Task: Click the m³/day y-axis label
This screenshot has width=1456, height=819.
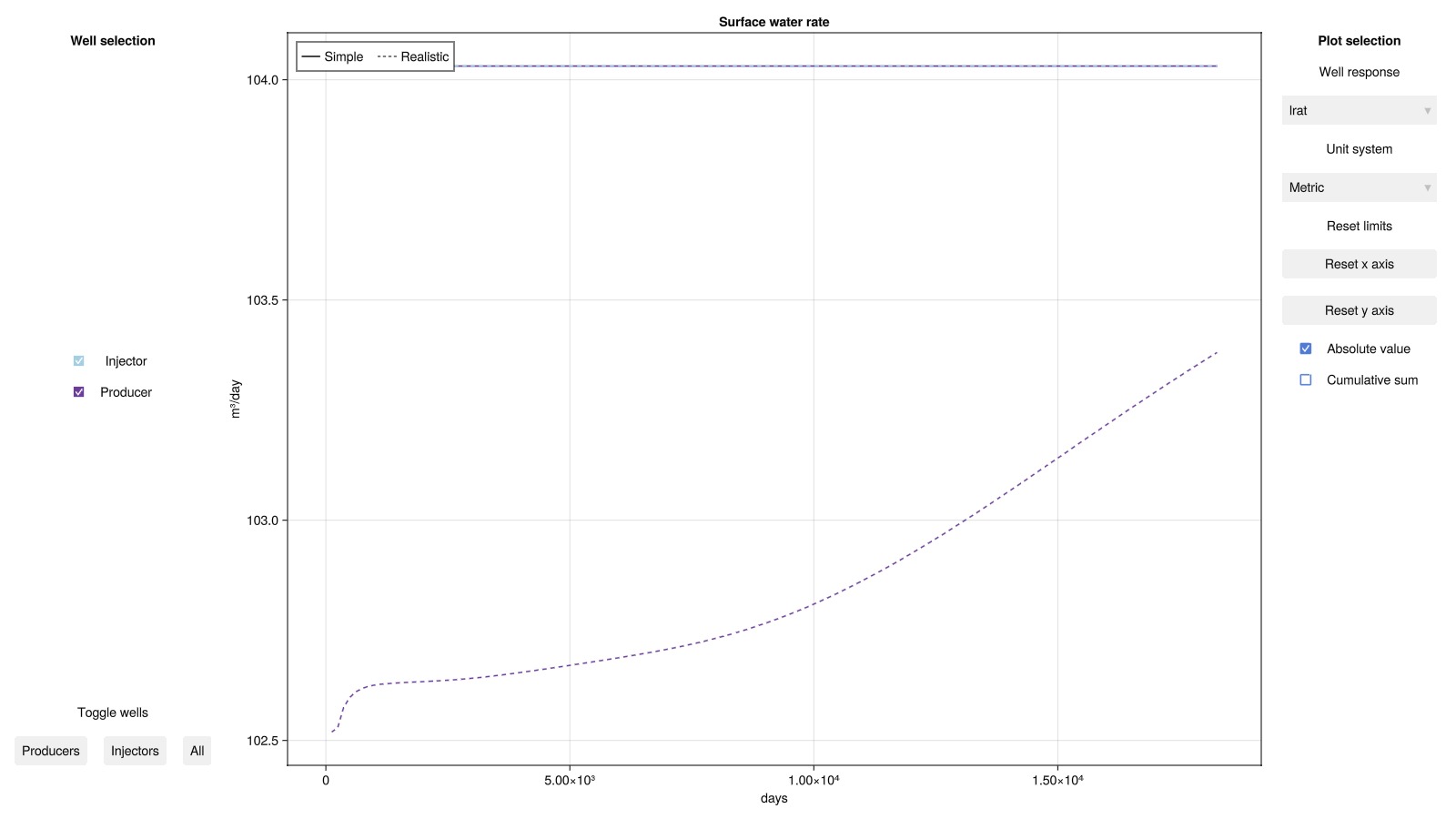Action: [236, 399]
